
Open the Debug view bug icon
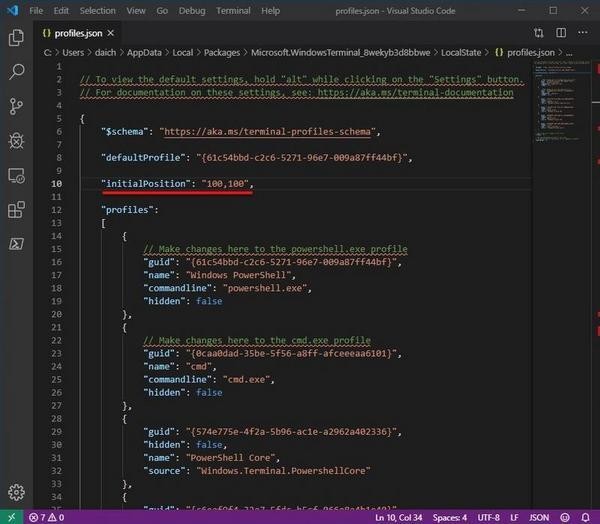pyautogui.click(x=16, y=141)
